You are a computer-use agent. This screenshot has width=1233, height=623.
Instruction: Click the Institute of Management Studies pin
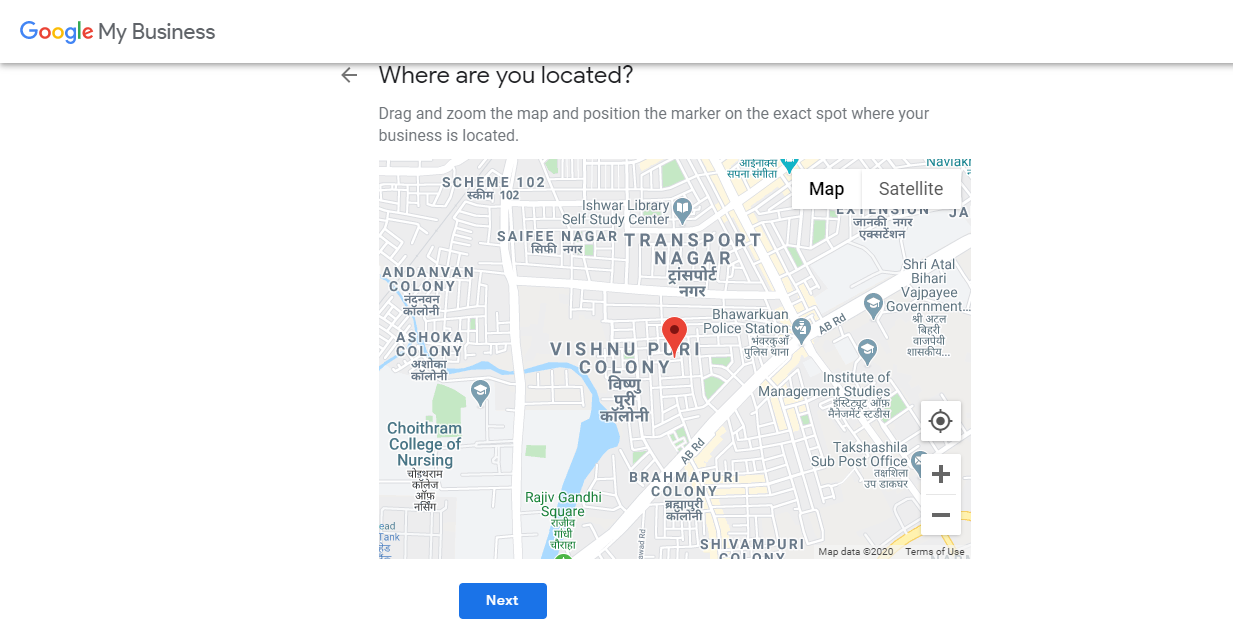click(867, 350)
